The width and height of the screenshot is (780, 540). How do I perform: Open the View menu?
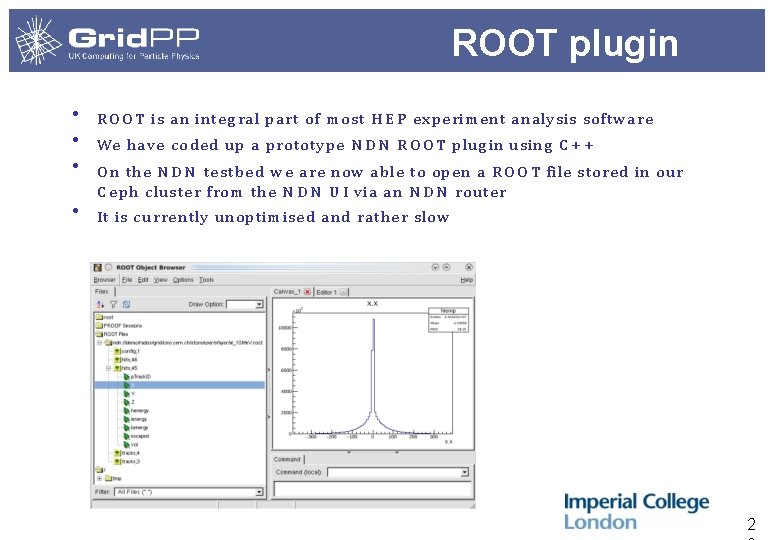161,280
